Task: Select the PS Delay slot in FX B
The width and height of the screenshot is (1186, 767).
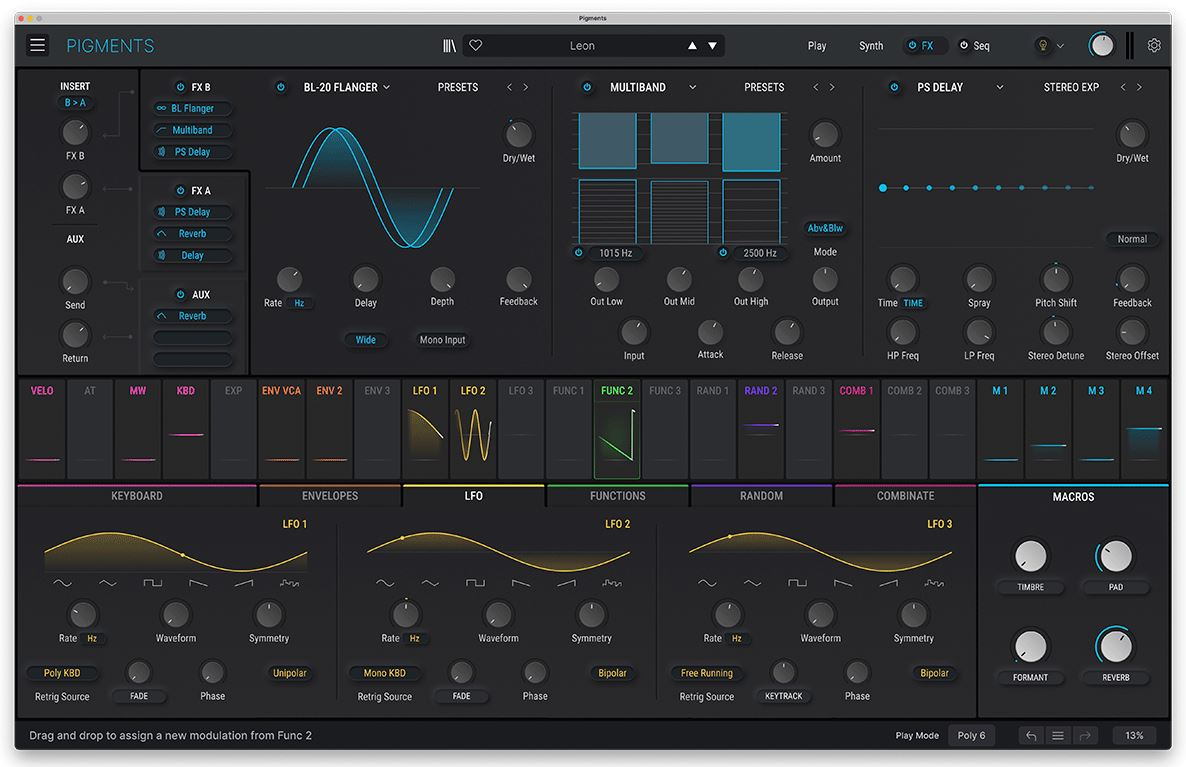Action: (x=192, y=151)
